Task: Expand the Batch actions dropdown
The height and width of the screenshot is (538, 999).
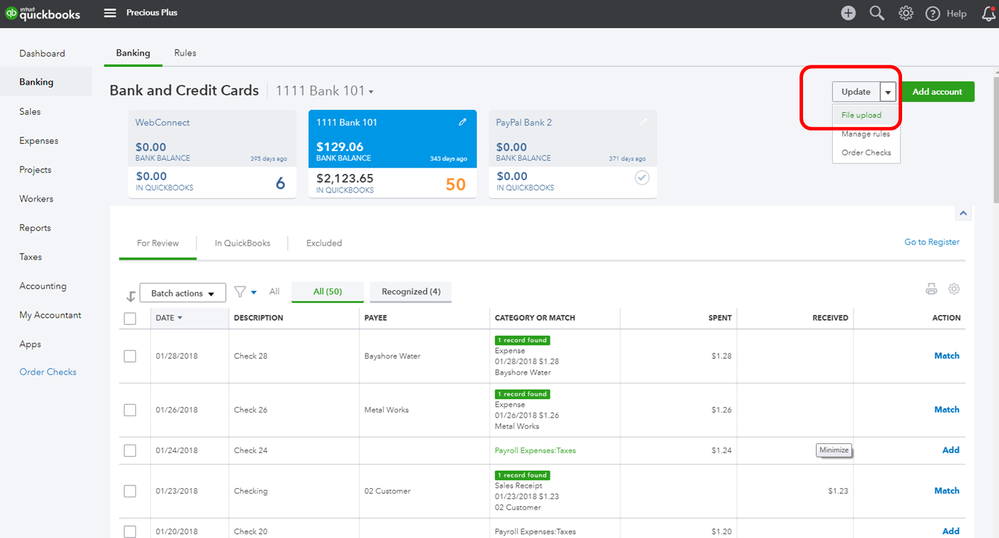Action: pyautogui.click(x=182, y=293)
